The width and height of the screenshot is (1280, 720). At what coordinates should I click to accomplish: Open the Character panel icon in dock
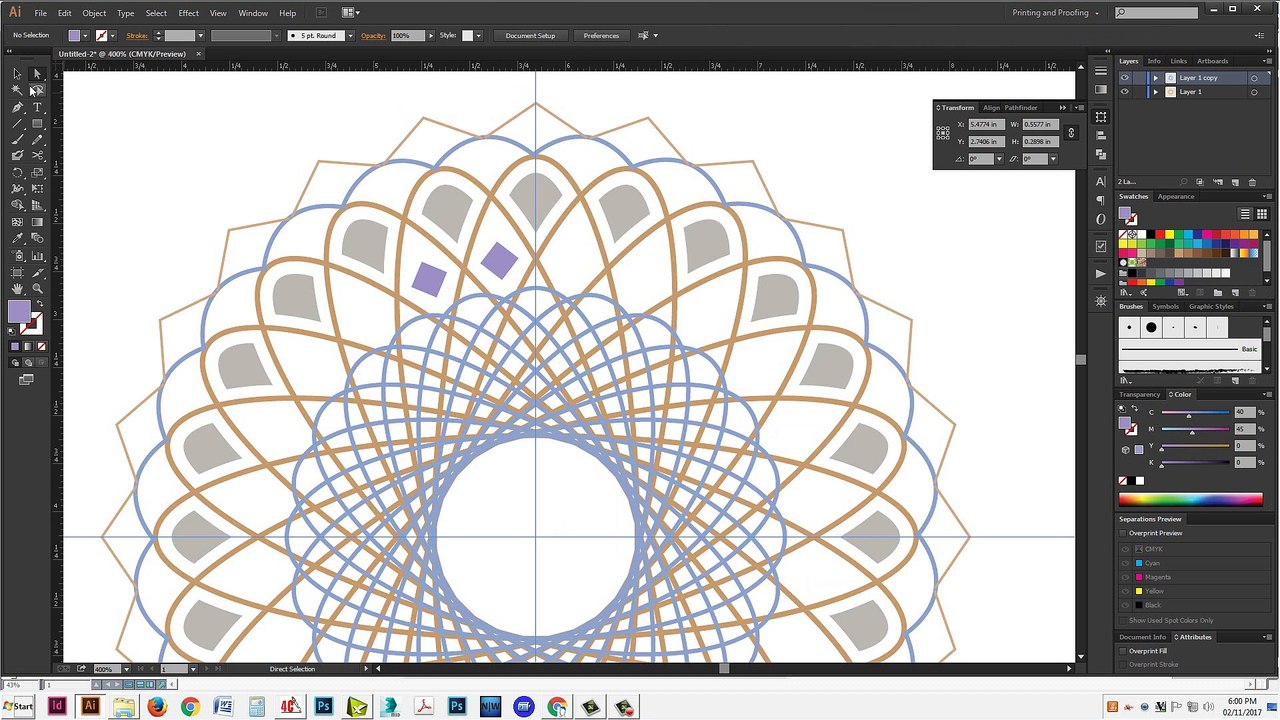click(1101, 182)
